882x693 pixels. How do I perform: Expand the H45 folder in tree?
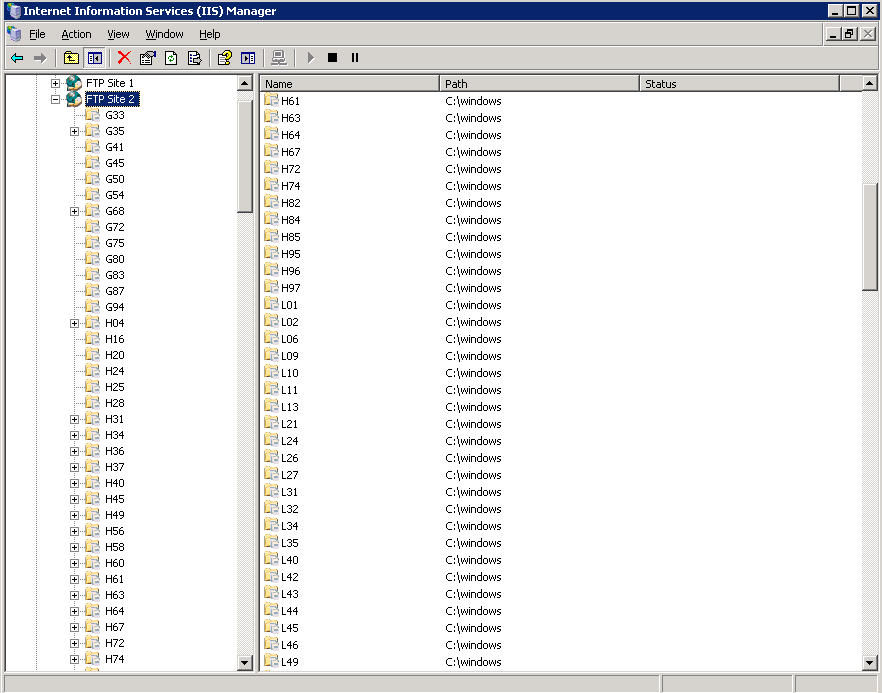(x=74, y=500)
